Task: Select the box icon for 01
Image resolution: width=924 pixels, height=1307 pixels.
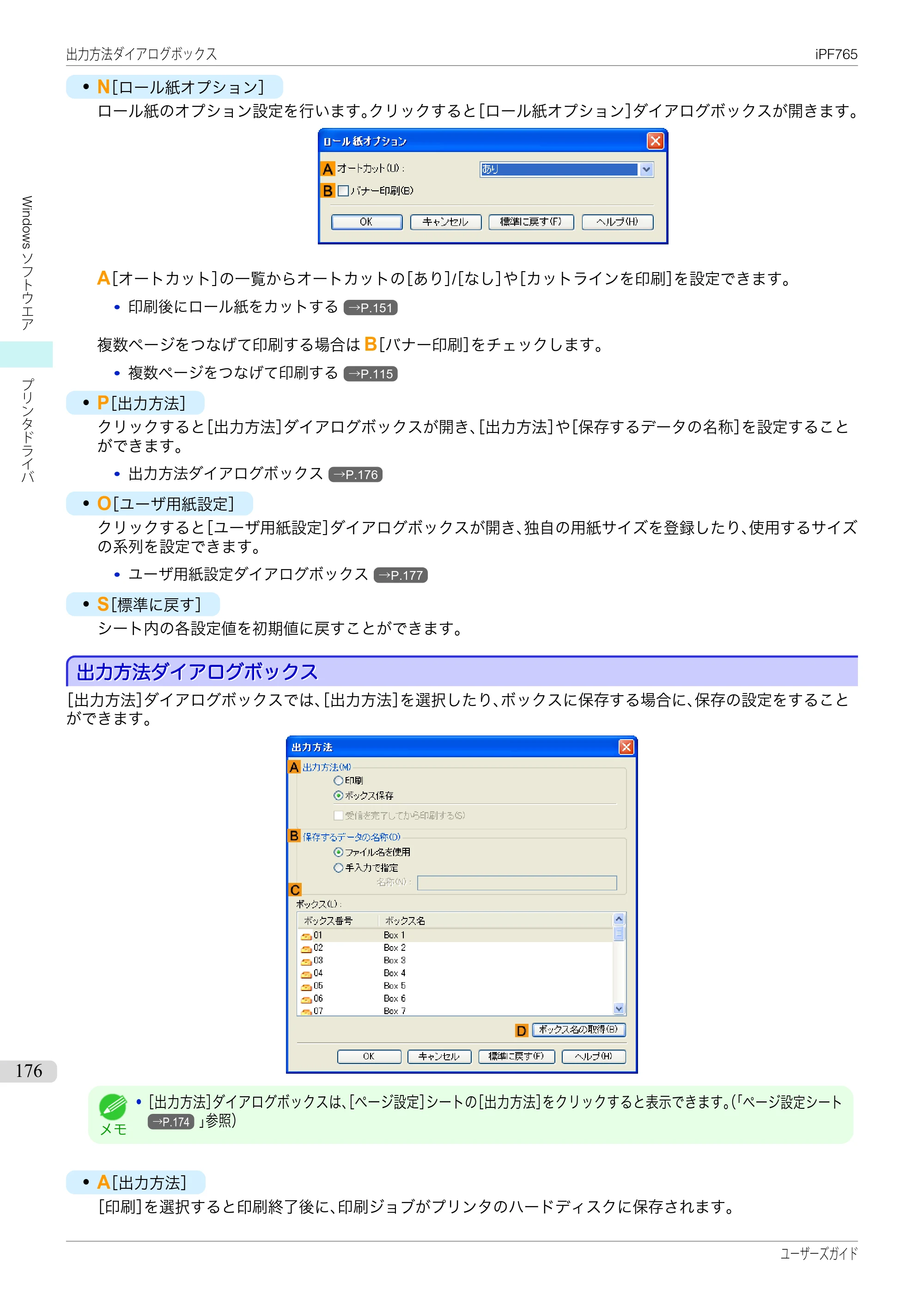Action: click(x=306, y=936)
